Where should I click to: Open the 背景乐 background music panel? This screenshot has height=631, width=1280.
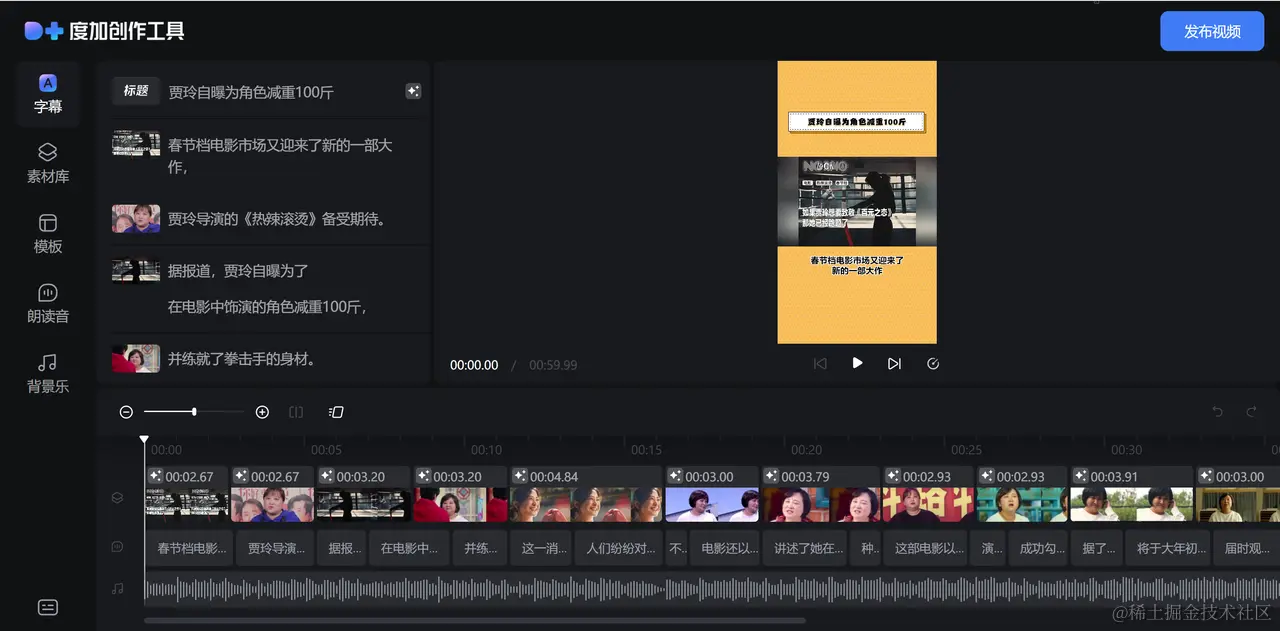coord(48,374)
